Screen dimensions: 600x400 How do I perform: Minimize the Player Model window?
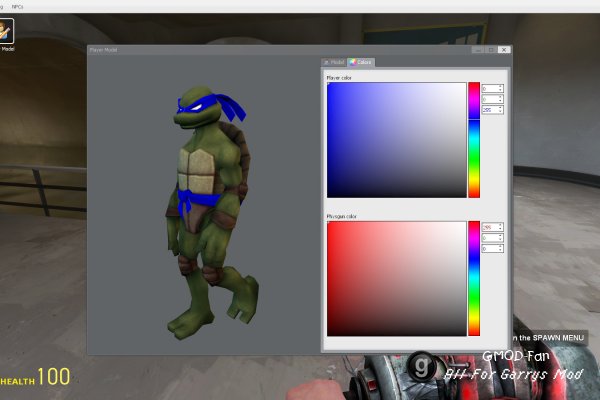point(478,50)
